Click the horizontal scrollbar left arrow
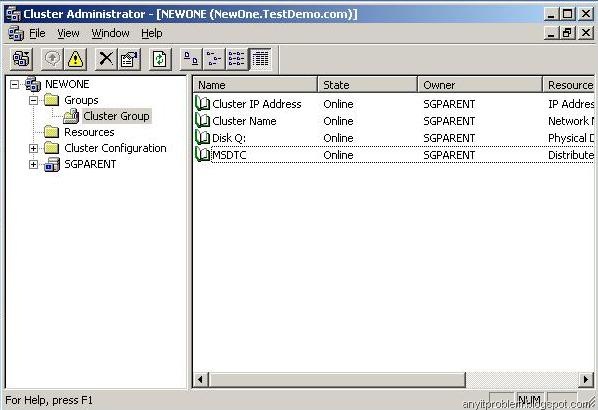This screenshot has width=598, height=410. (x=200, y=379)
